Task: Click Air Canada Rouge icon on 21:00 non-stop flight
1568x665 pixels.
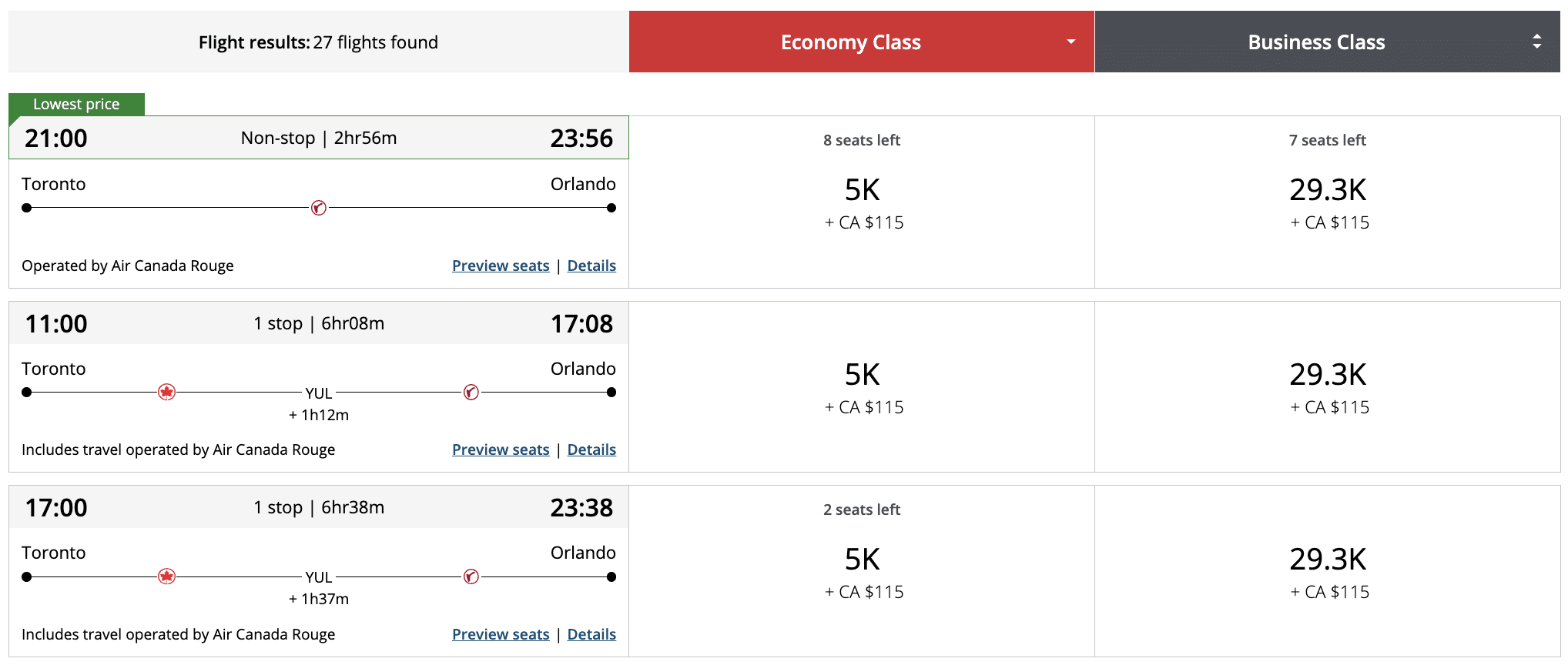Action: tap(318, 208)
